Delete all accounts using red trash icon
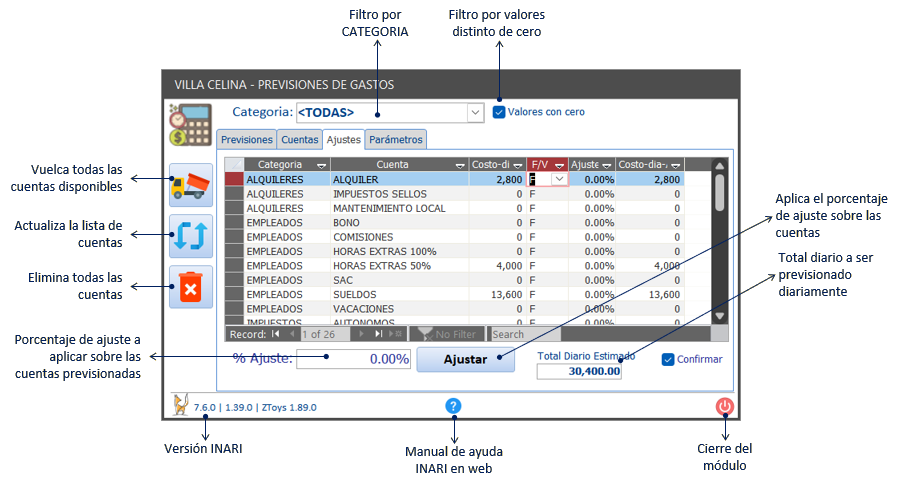 coord(190,288)
